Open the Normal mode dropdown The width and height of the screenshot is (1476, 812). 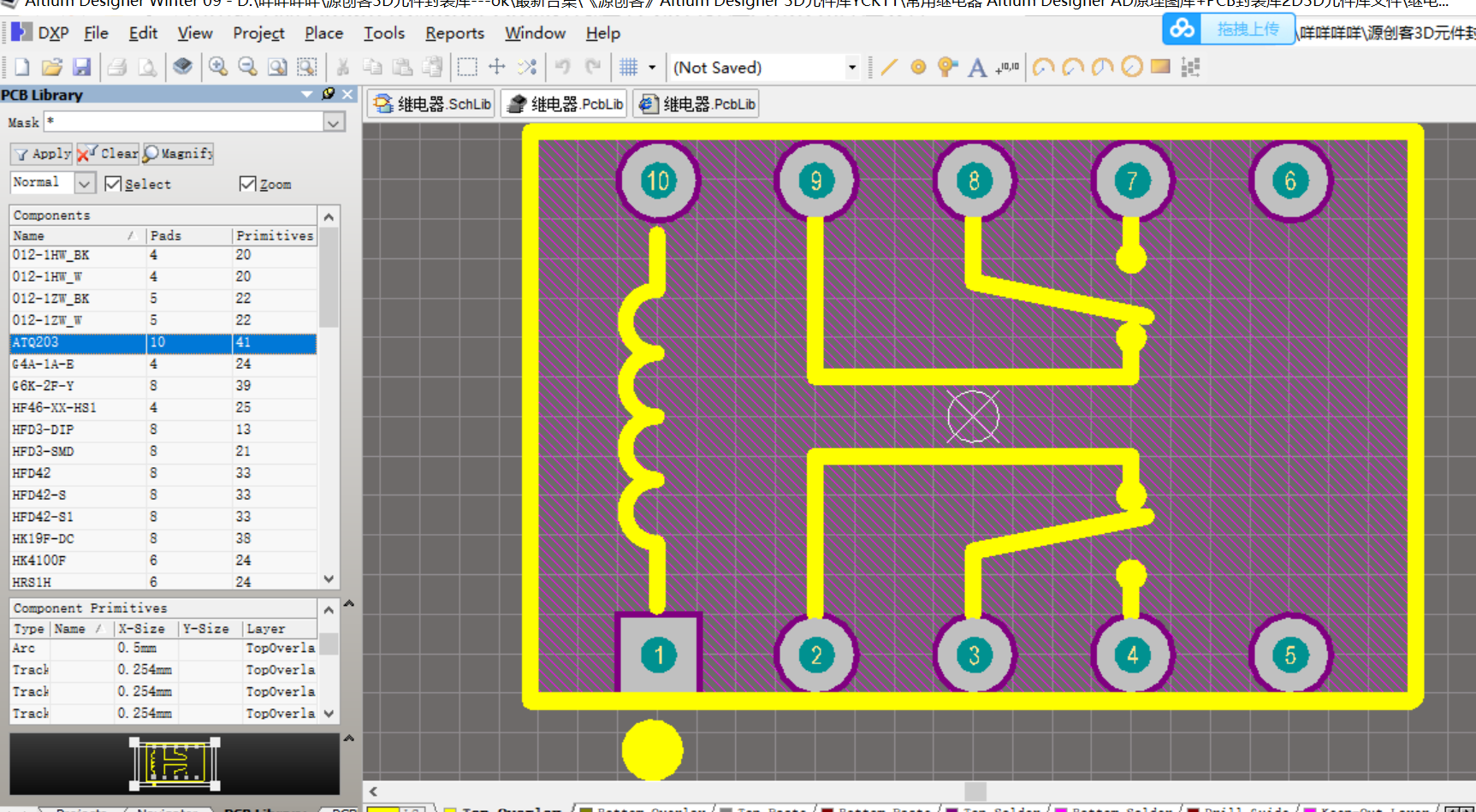(x=84, y=183)
